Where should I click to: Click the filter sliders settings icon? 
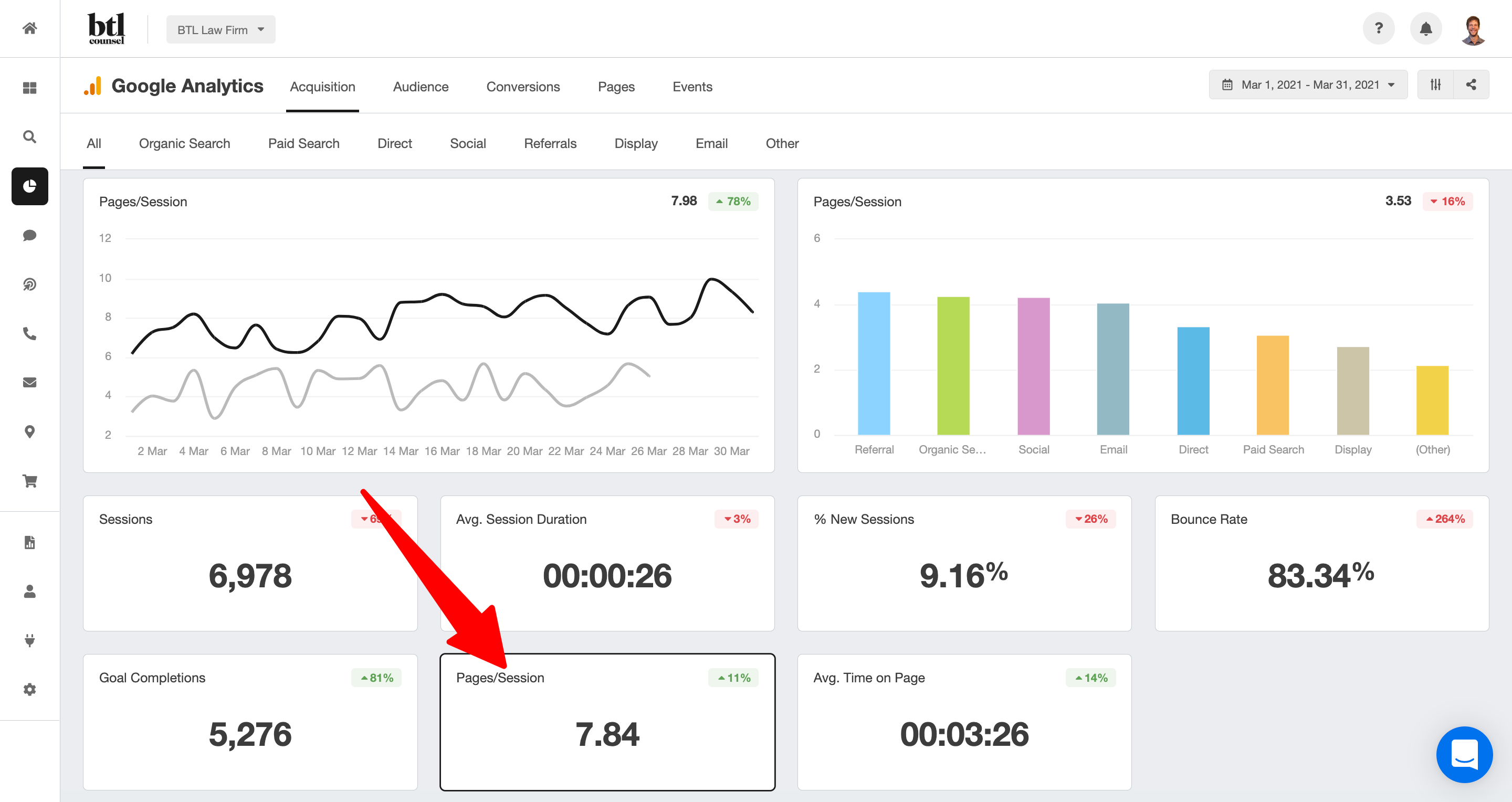pos(1436,85)
